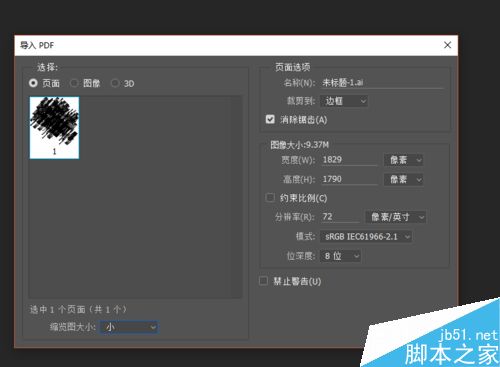Close the 导入 PDF dialog
500x367 pixels.
coord(448,45)
